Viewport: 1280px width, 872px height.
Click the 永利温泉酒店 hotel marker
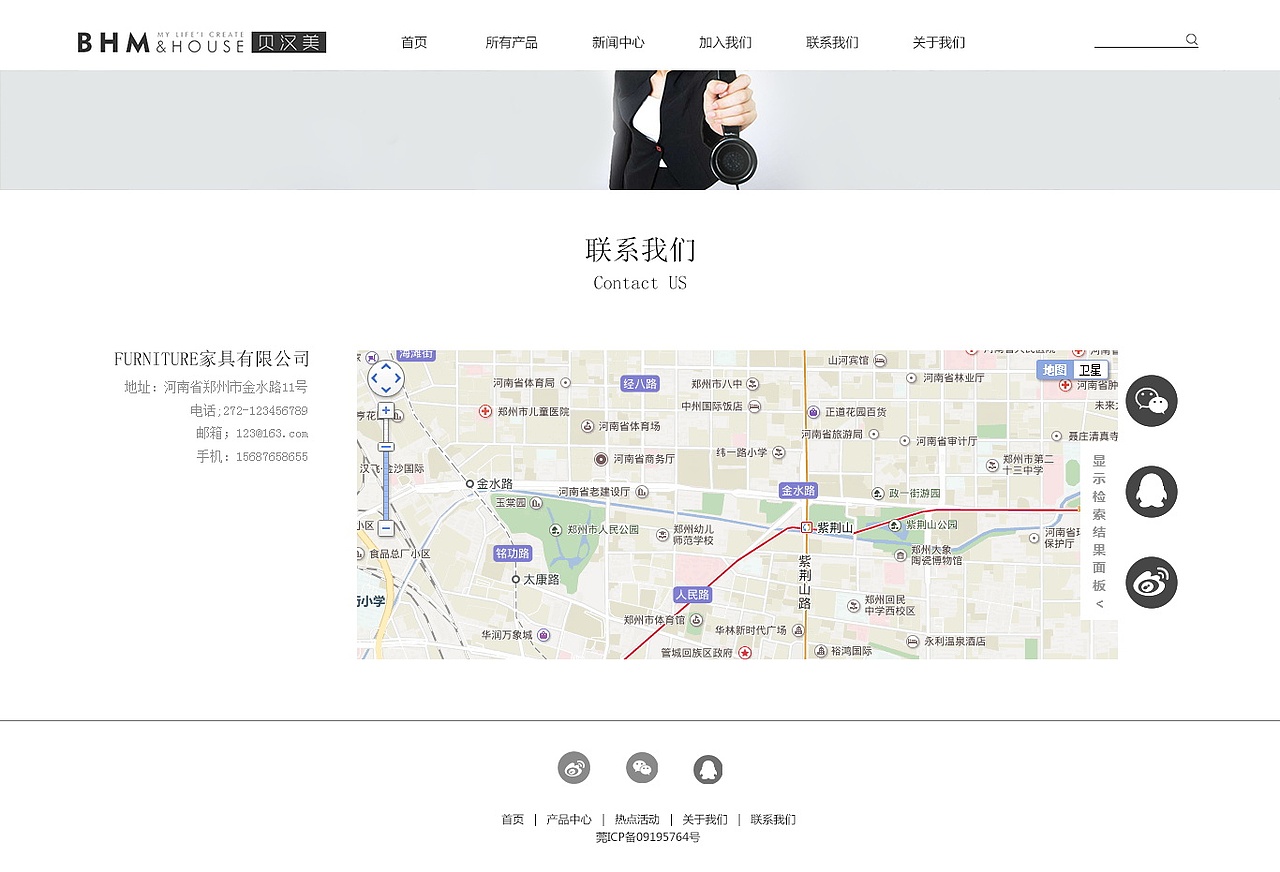[913, 641]
